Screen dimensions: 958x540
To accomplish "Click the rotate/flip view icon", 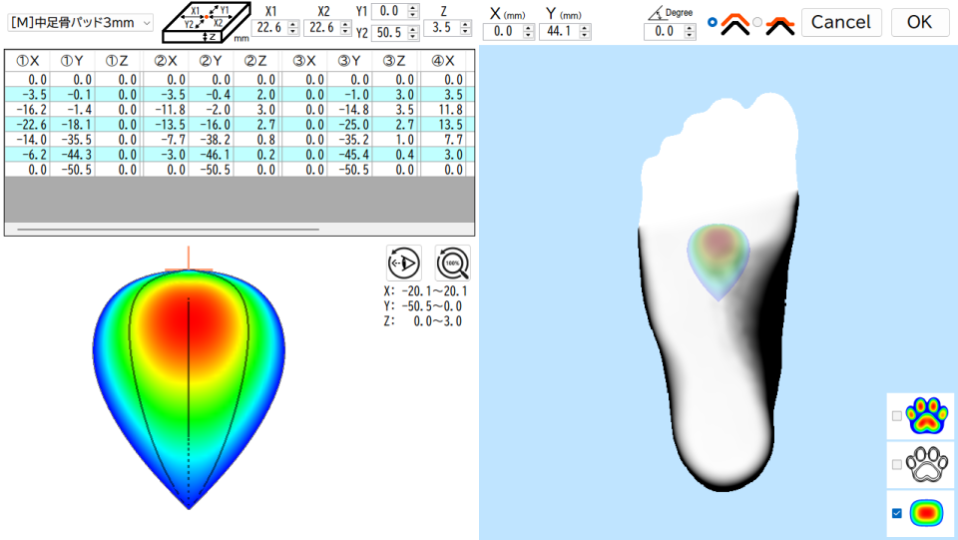I will [404, 263].
